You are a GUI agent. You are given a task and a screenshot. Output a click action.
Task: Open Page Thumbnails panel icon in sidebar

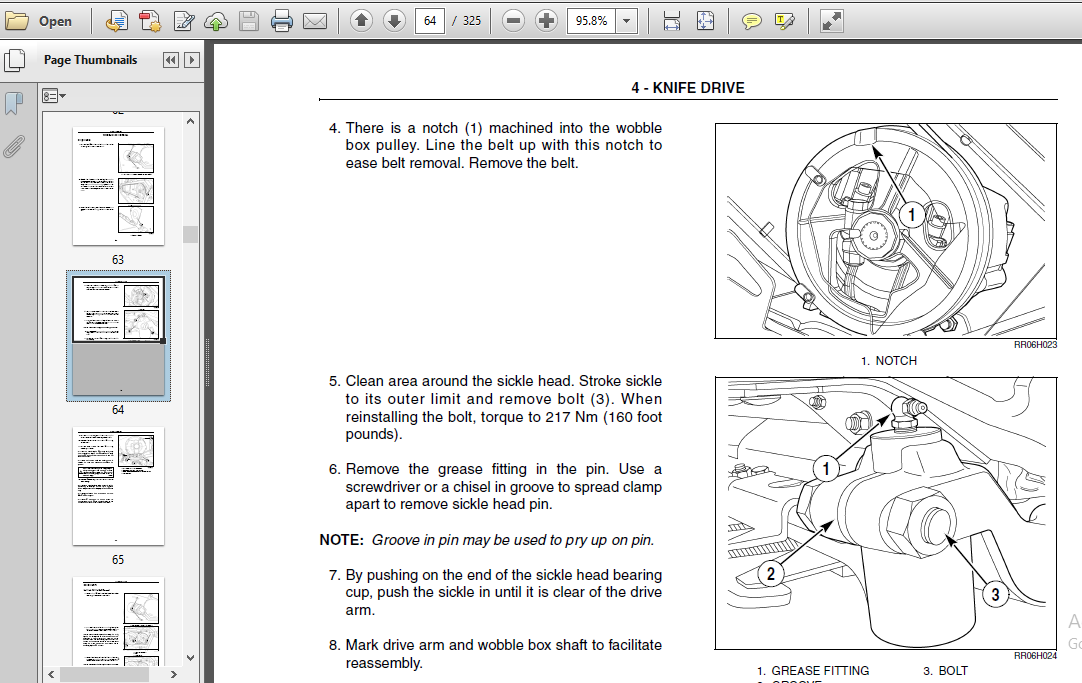pyautogui.click(x=14, y=61)
